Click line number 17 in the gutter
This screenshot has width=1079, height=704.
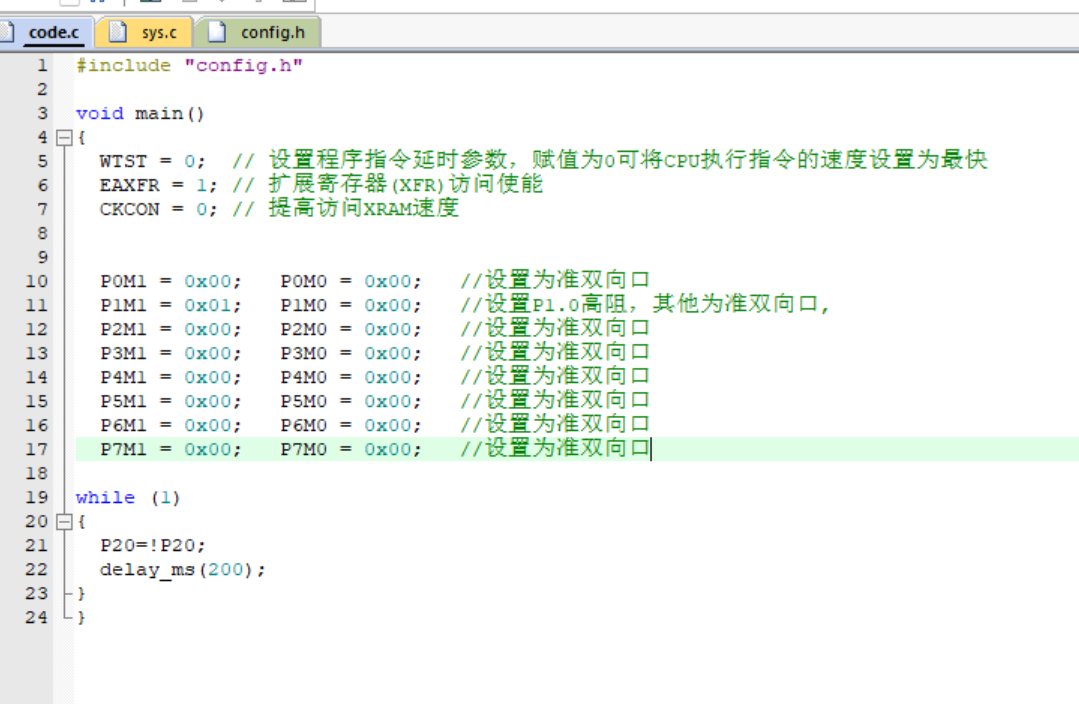36,449
